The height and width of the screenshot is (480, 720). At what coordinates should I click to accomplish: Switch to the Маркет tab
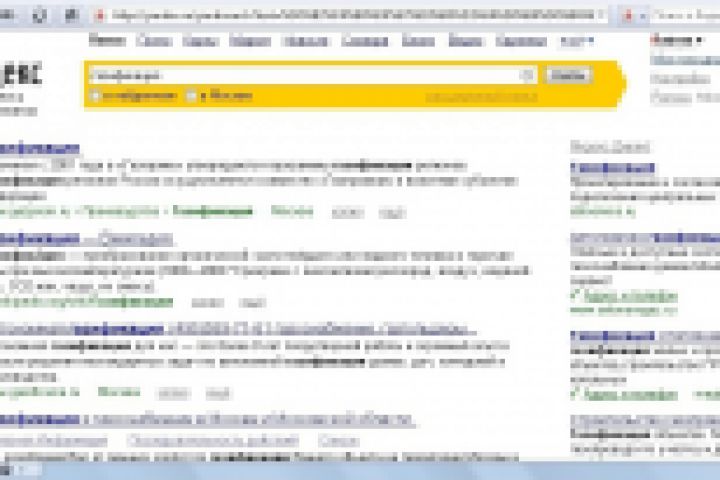250,41
